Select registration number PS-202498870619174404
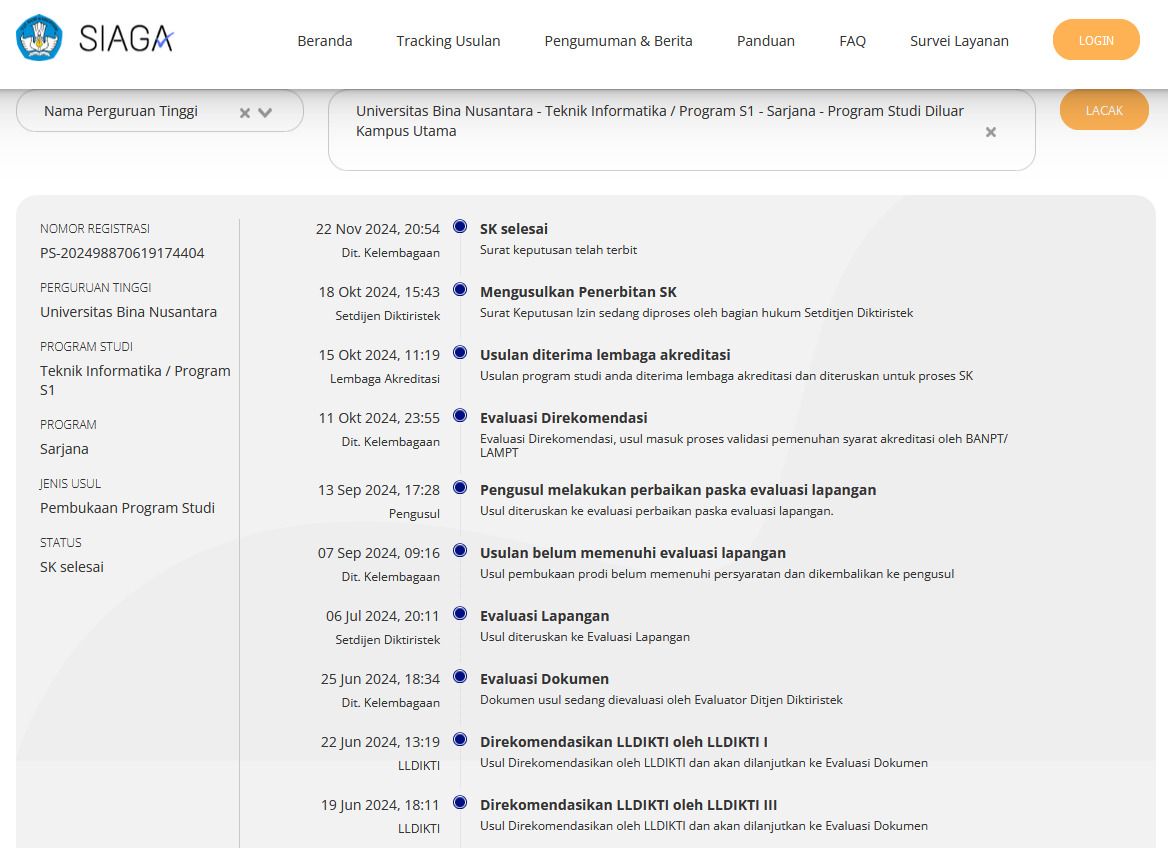1168x848 pixels. coord(122,253)
